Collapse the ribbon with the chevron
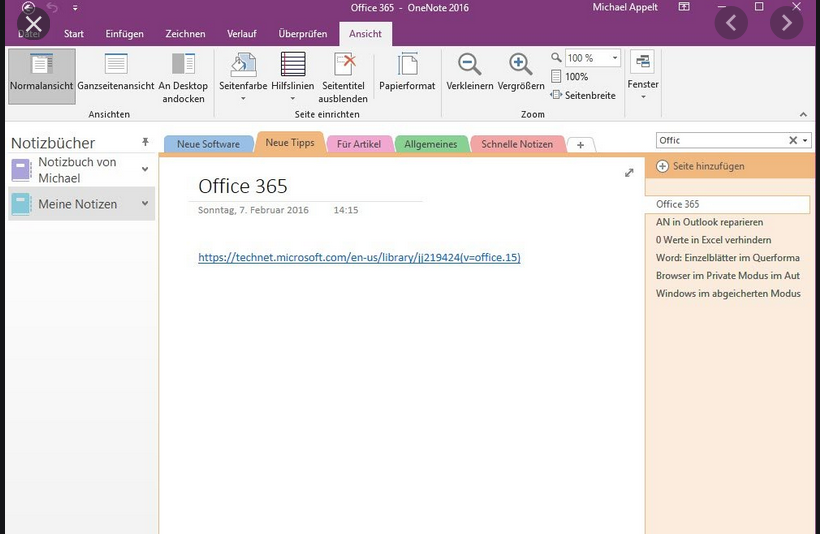 [x=803, y=115]
